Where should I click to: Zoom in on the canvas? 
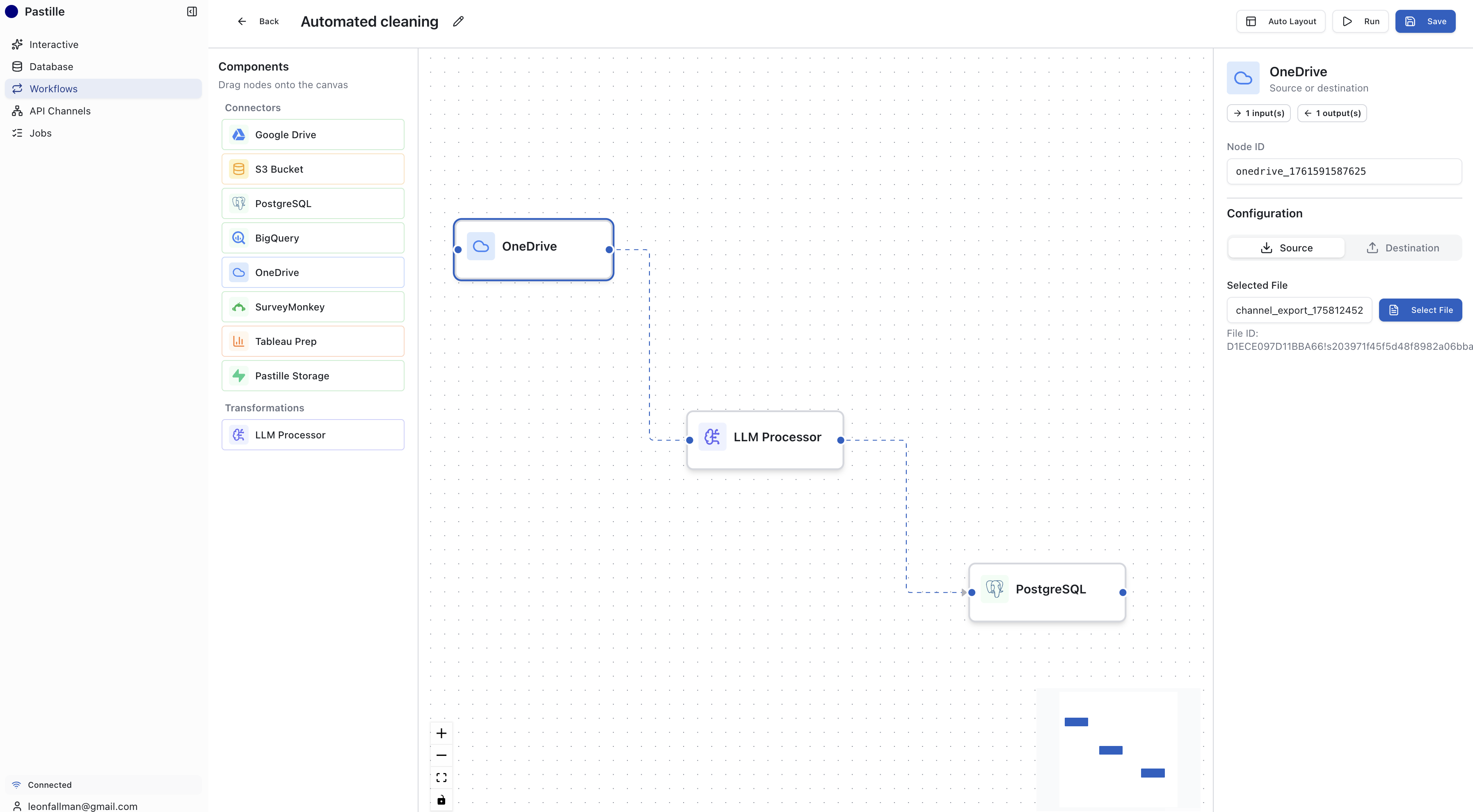[x=441, y=733]
